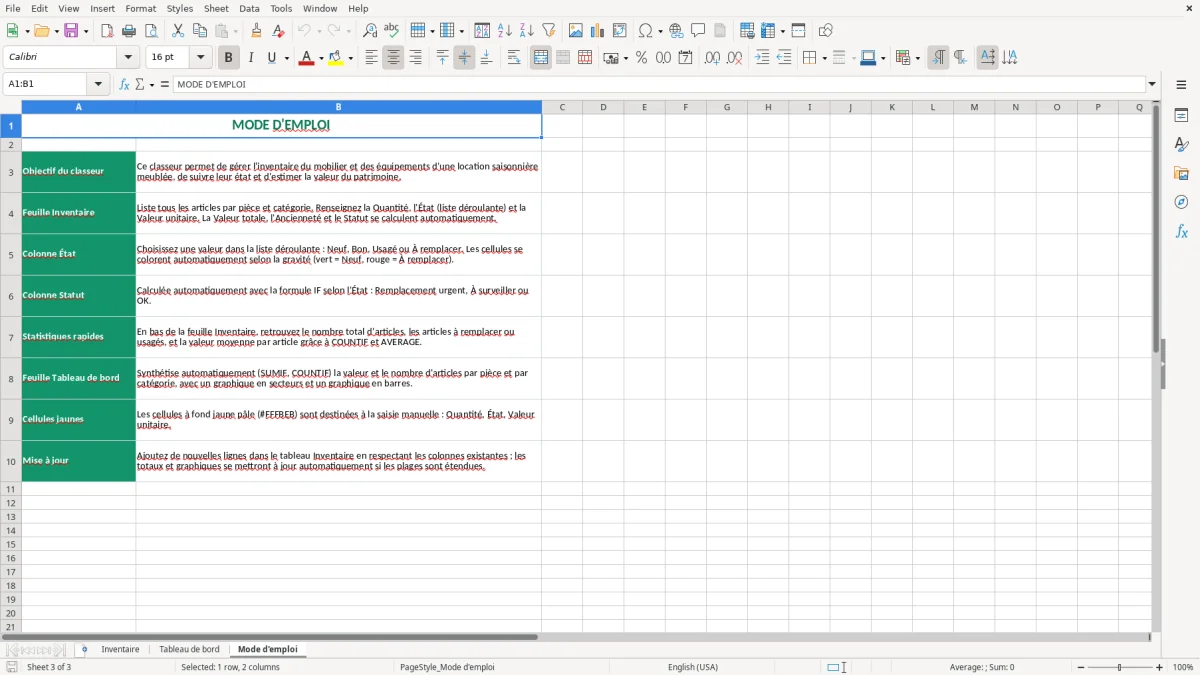Screen dimensions: 1200x675
Task: Open Borders dropdown arrow
Action: click(823, 58)
